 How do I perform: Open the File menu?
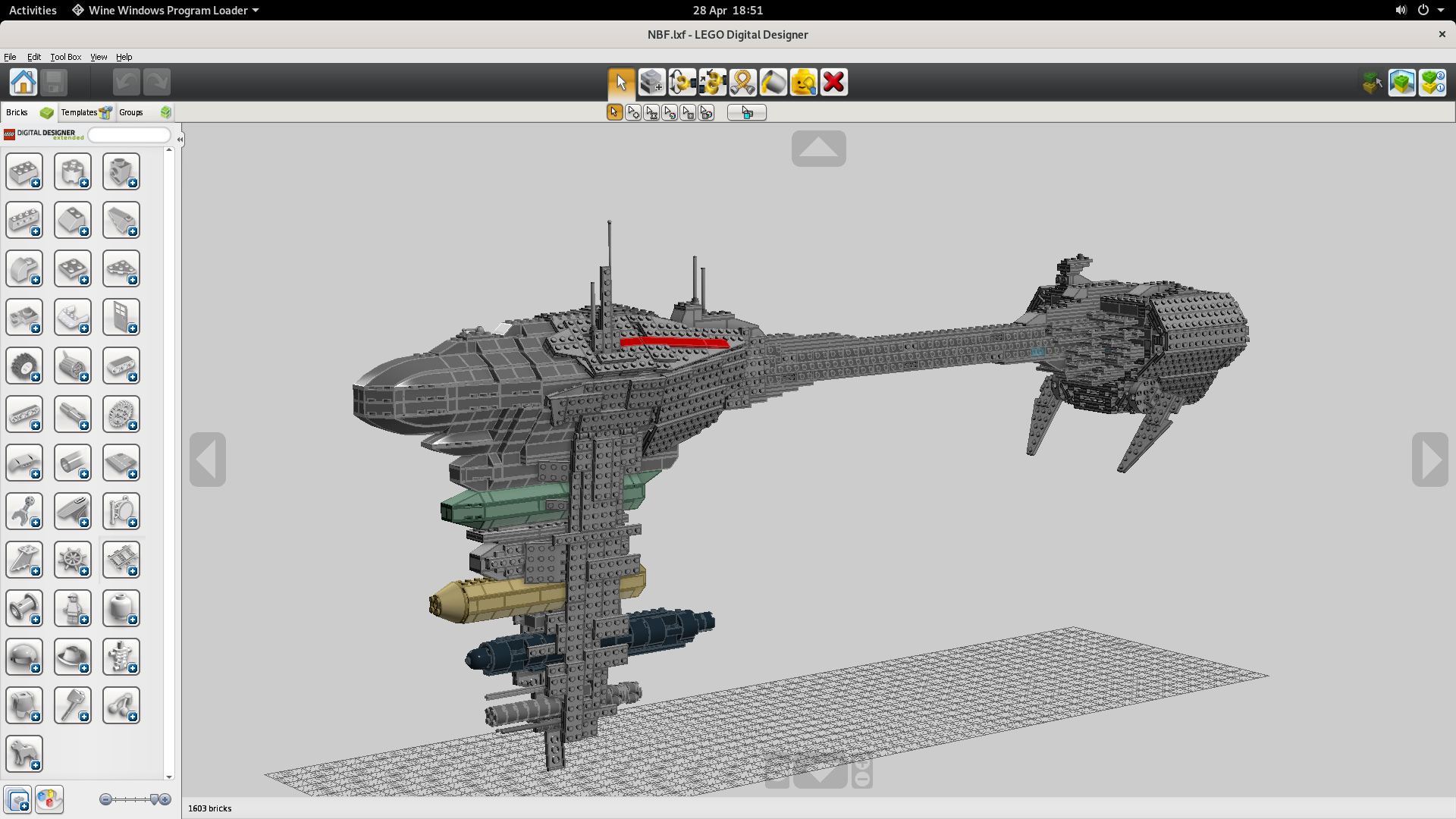coord(10,56)
